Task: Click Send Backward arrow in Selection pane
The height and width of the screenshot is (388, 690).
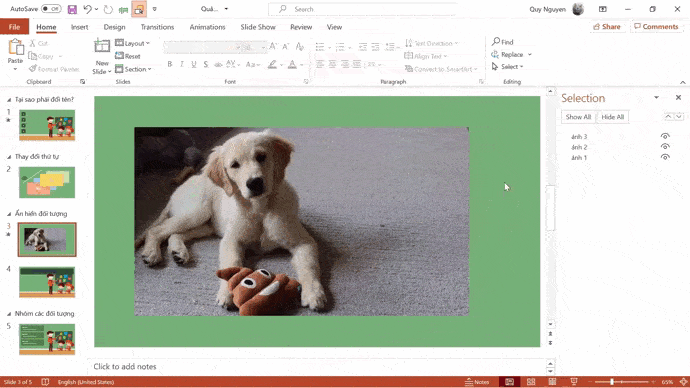Action: pyautogui.click(x=679, y=117)
